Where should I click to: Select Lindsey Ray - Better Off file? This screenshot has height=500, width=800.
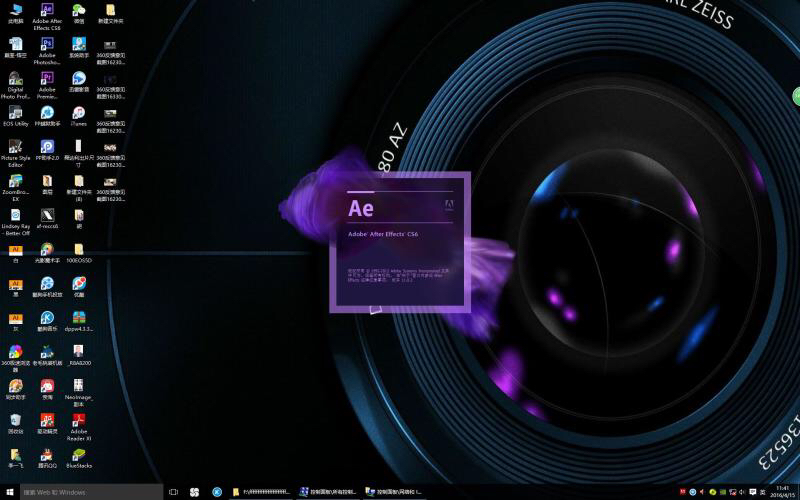click(15, 222)
